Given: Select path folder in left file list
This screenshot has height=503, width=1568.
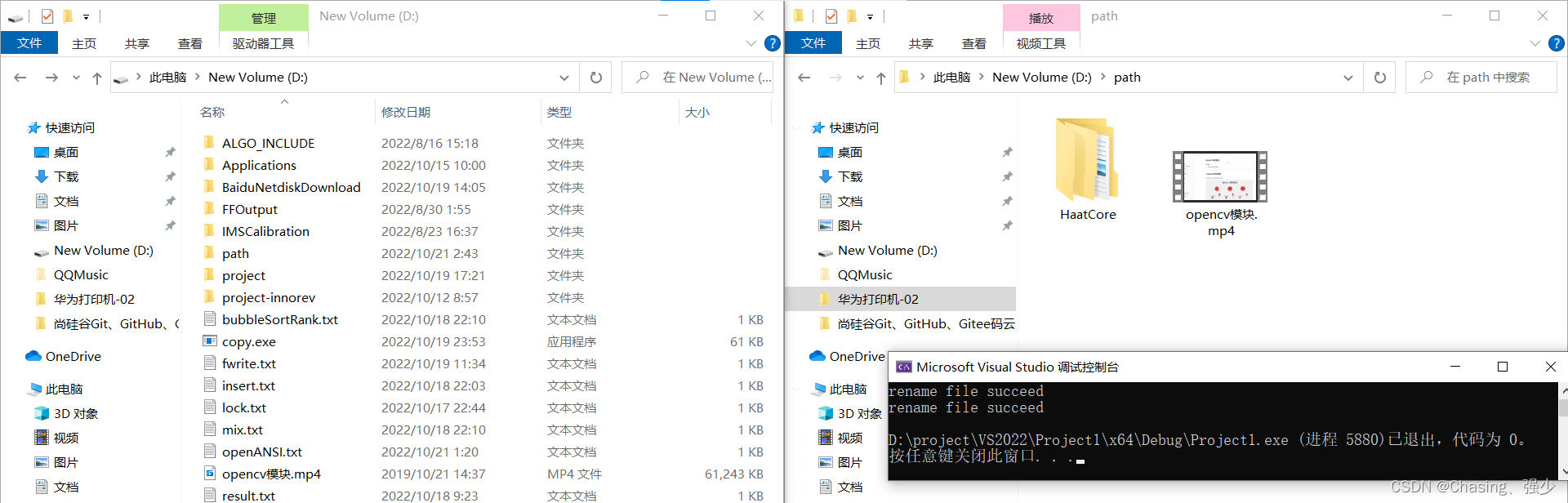Looking at the screenshot, I should pos(235,253).
